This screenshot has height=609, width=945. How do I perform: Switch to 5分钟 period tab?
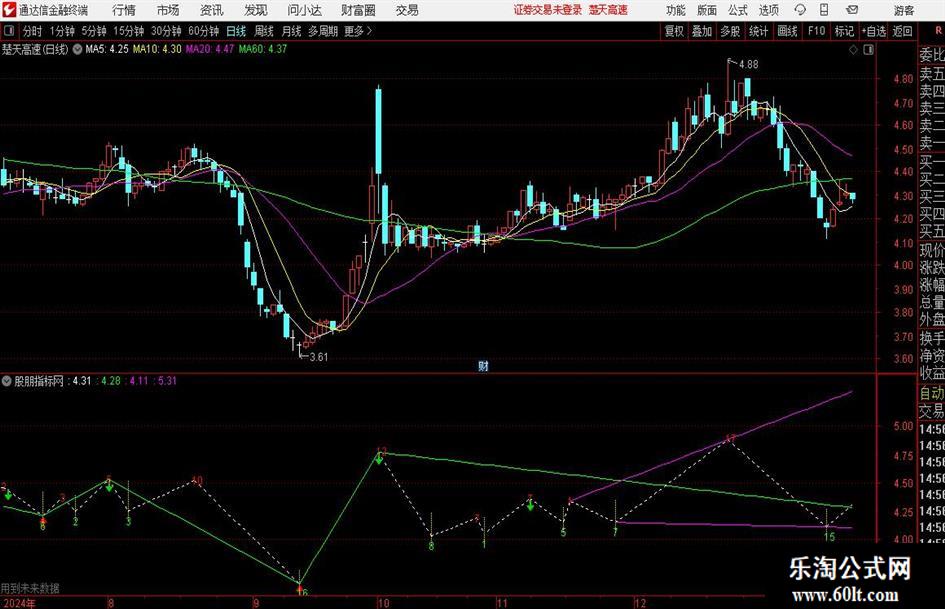point(94,31)
